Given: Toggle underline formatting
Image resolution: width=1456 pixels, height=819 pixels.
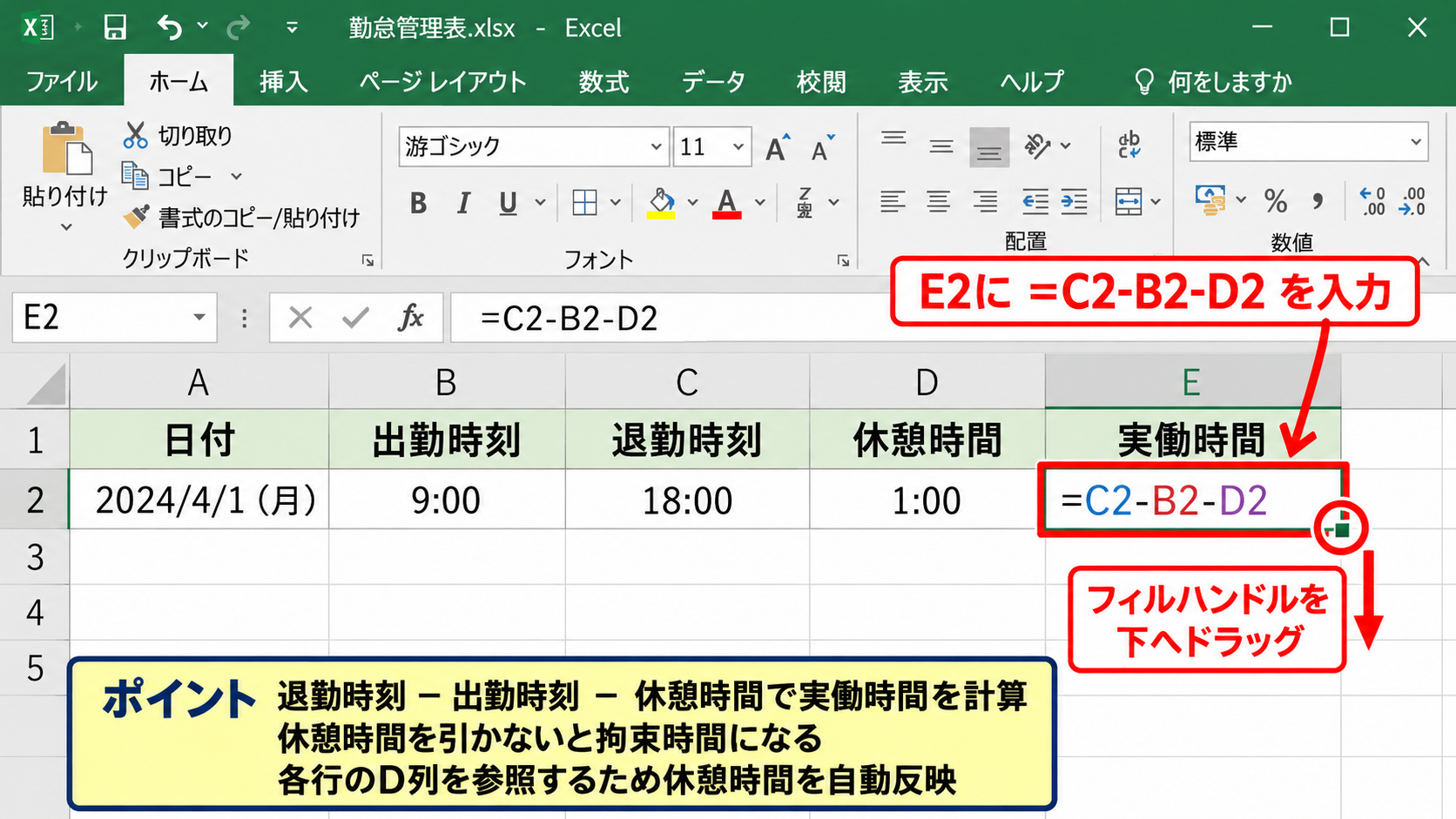Looking at the screenshot, I should 509,203.
